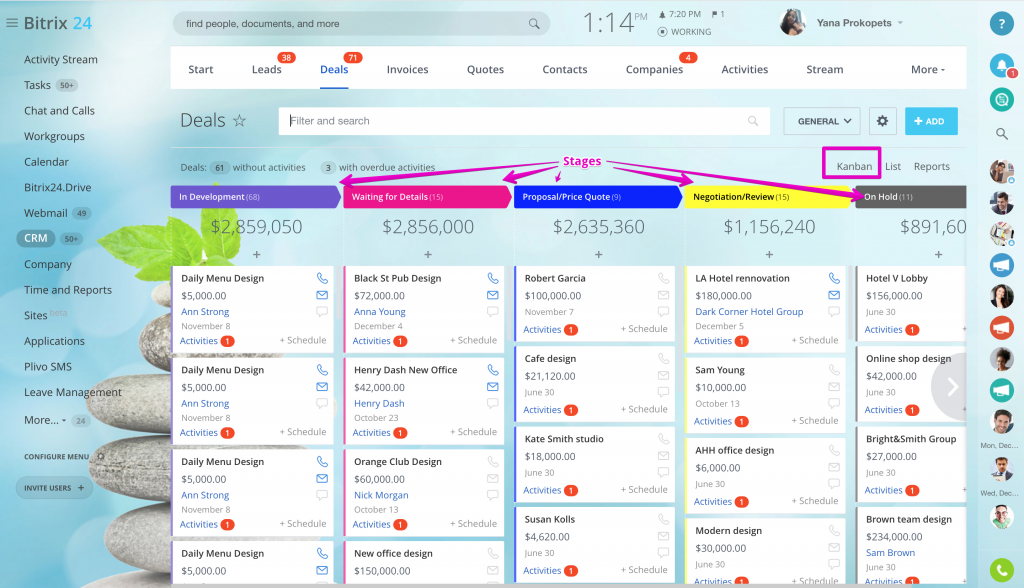Image resolution: width=1024 pixels, height=588 pixels.
Task: Open Bitrix24.Drive in sidebar
Action: 57,188
